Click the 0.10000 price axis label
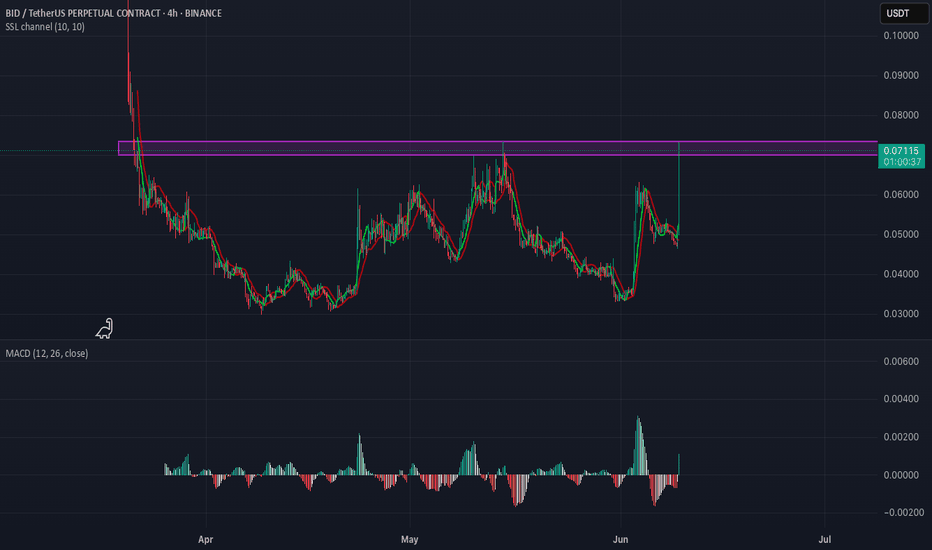932x550 pixels. pos(901,36)
